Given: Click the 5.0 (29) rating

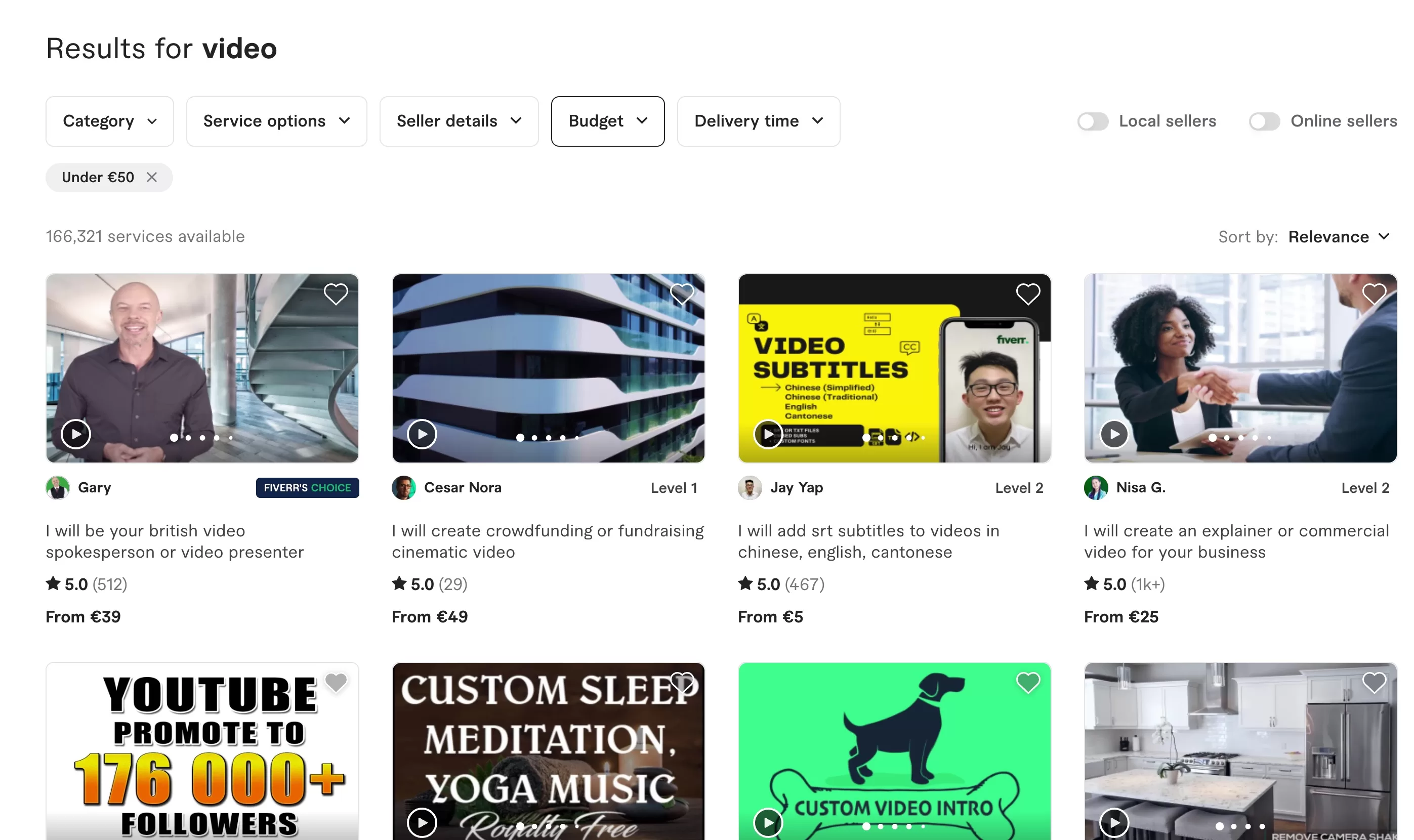Looking at the screenshot, I should point(430,584).
